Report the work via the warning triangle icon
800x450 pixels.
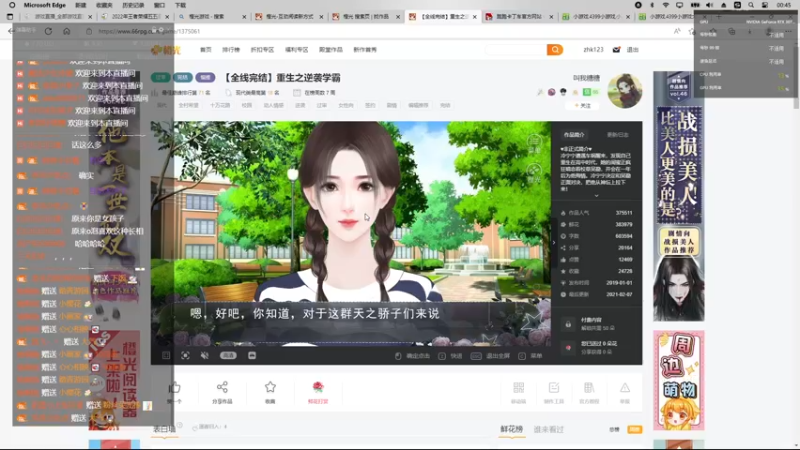[x=624, y=388]
